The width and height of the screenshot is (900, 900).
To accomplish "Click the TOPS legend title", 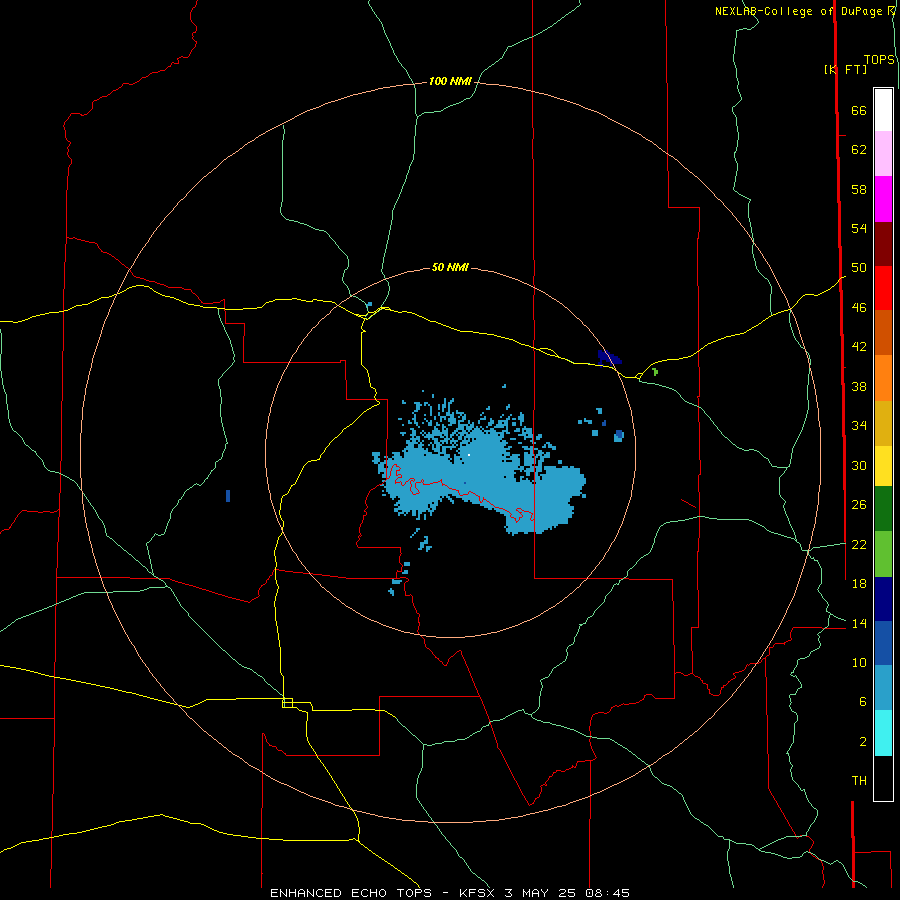I will point(879,60).
